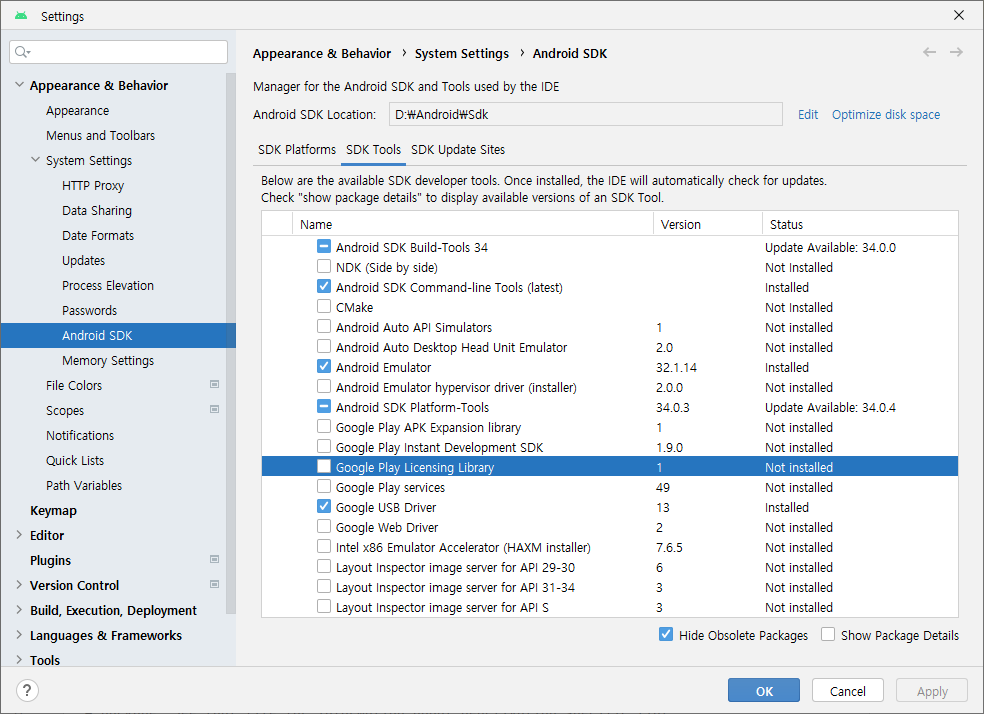Select the Google Web Driver row

tap(609, 527)
